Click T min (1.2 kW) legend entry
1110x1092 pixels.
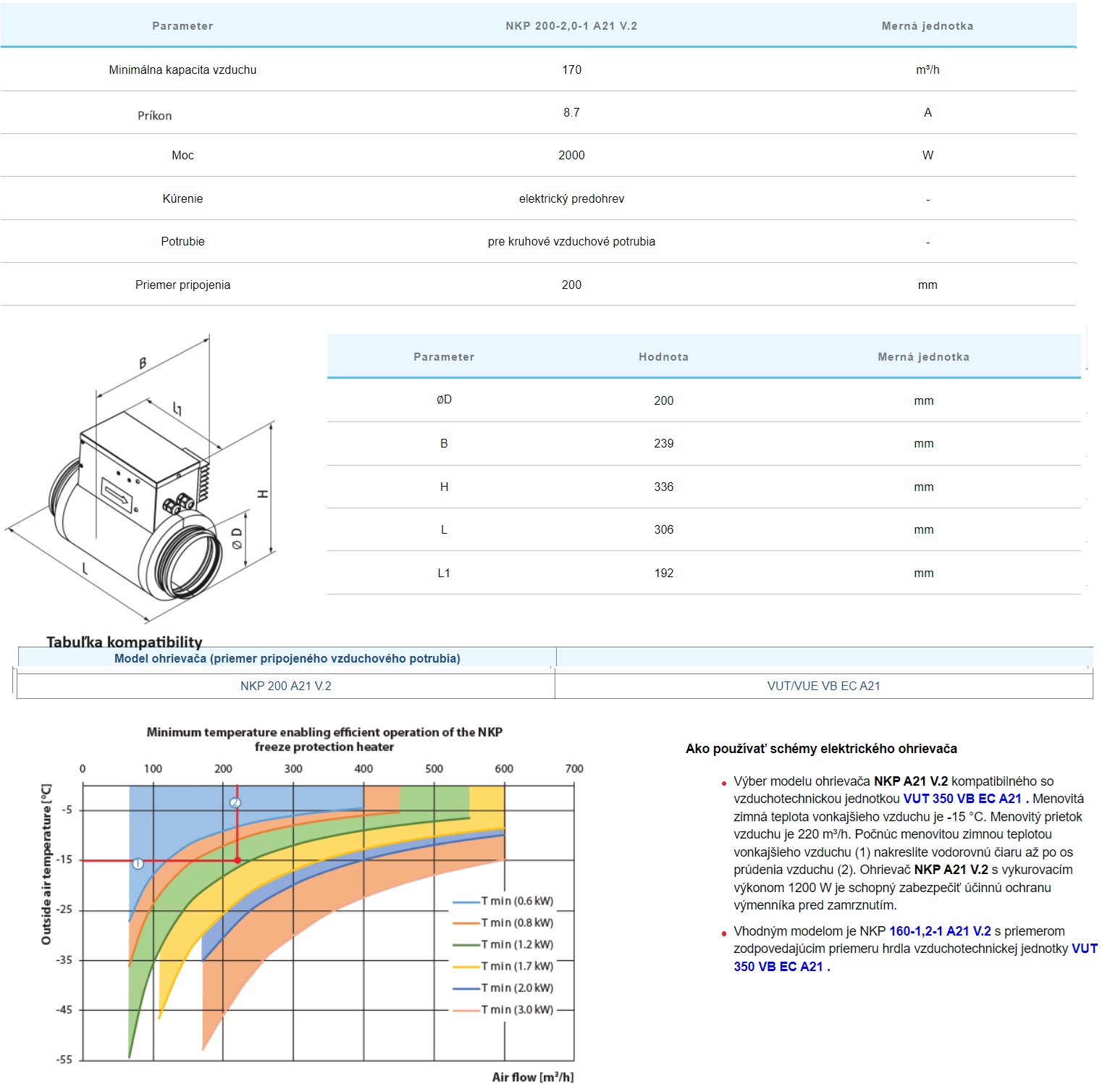(516, 945)
